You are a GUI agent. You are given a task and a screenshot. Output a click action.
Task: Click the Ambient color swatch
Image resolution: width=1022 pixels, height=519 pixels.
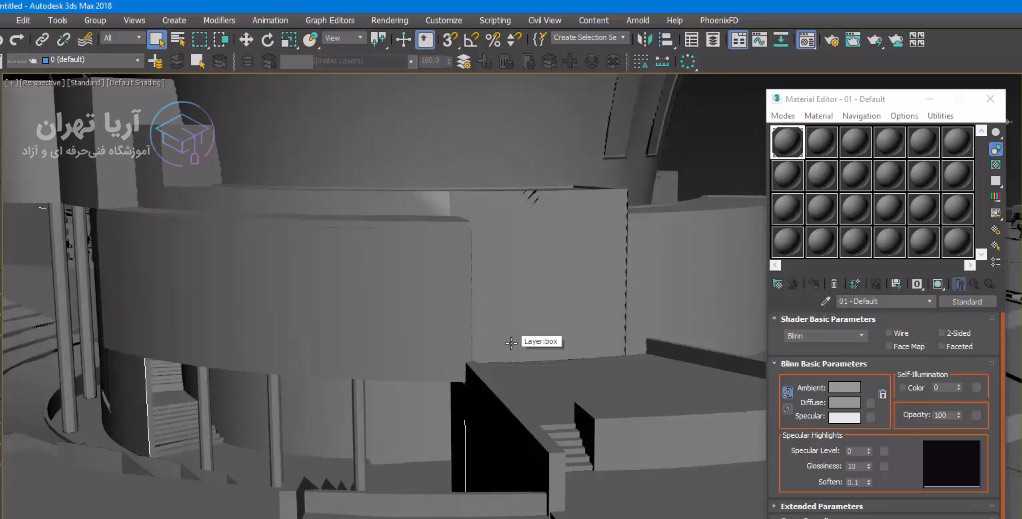pos(844,387)
